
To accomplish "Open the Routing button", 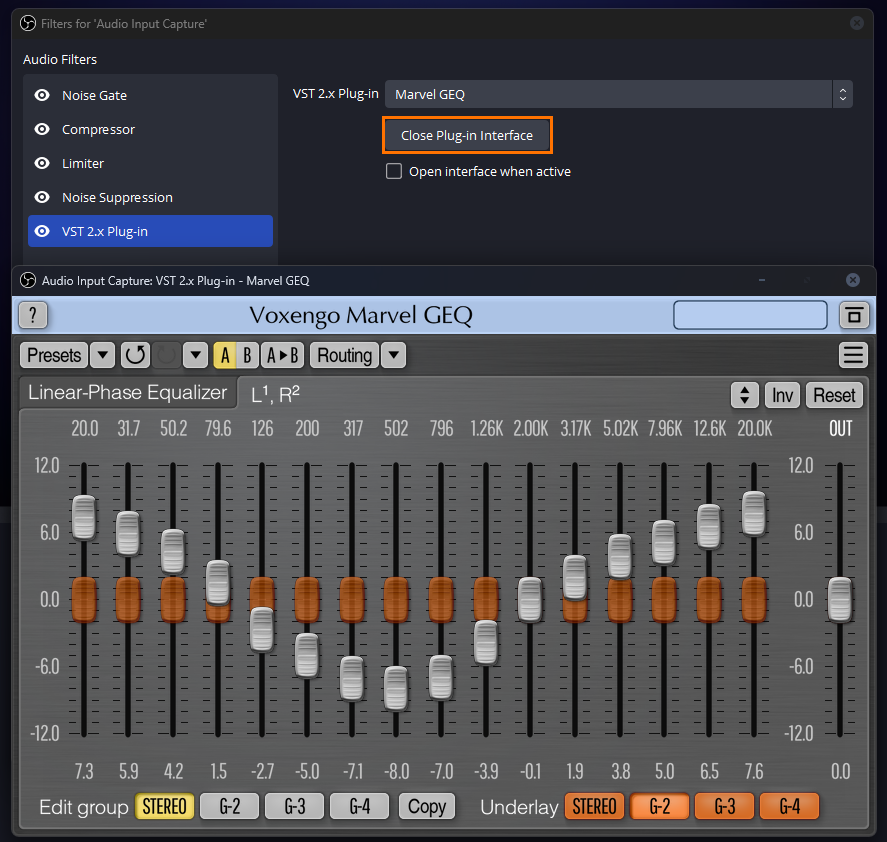I will (x=345, y=355).
